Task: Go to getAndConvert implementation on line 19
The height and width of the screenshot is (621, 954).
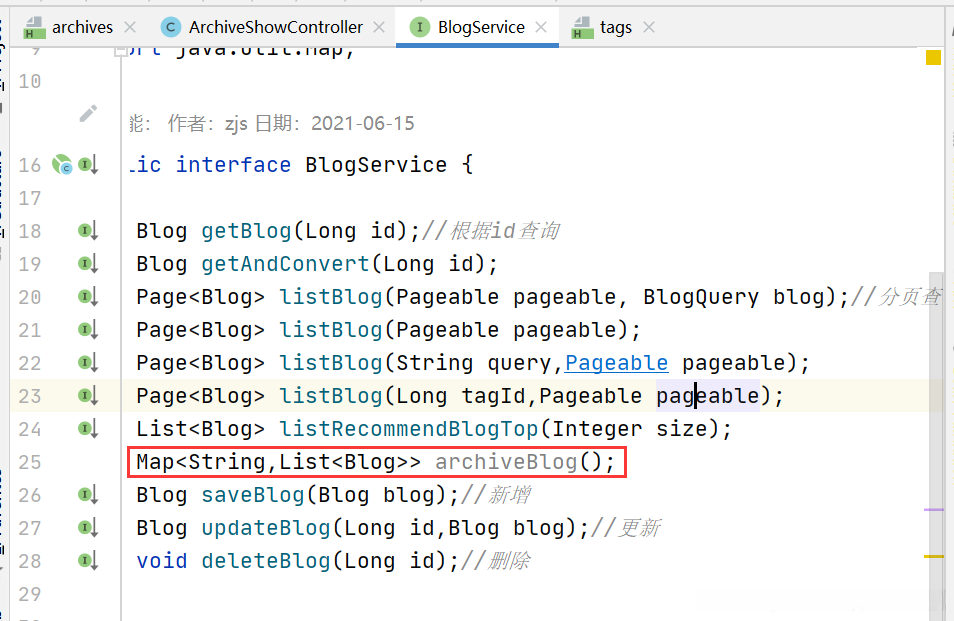Action: 88,263
